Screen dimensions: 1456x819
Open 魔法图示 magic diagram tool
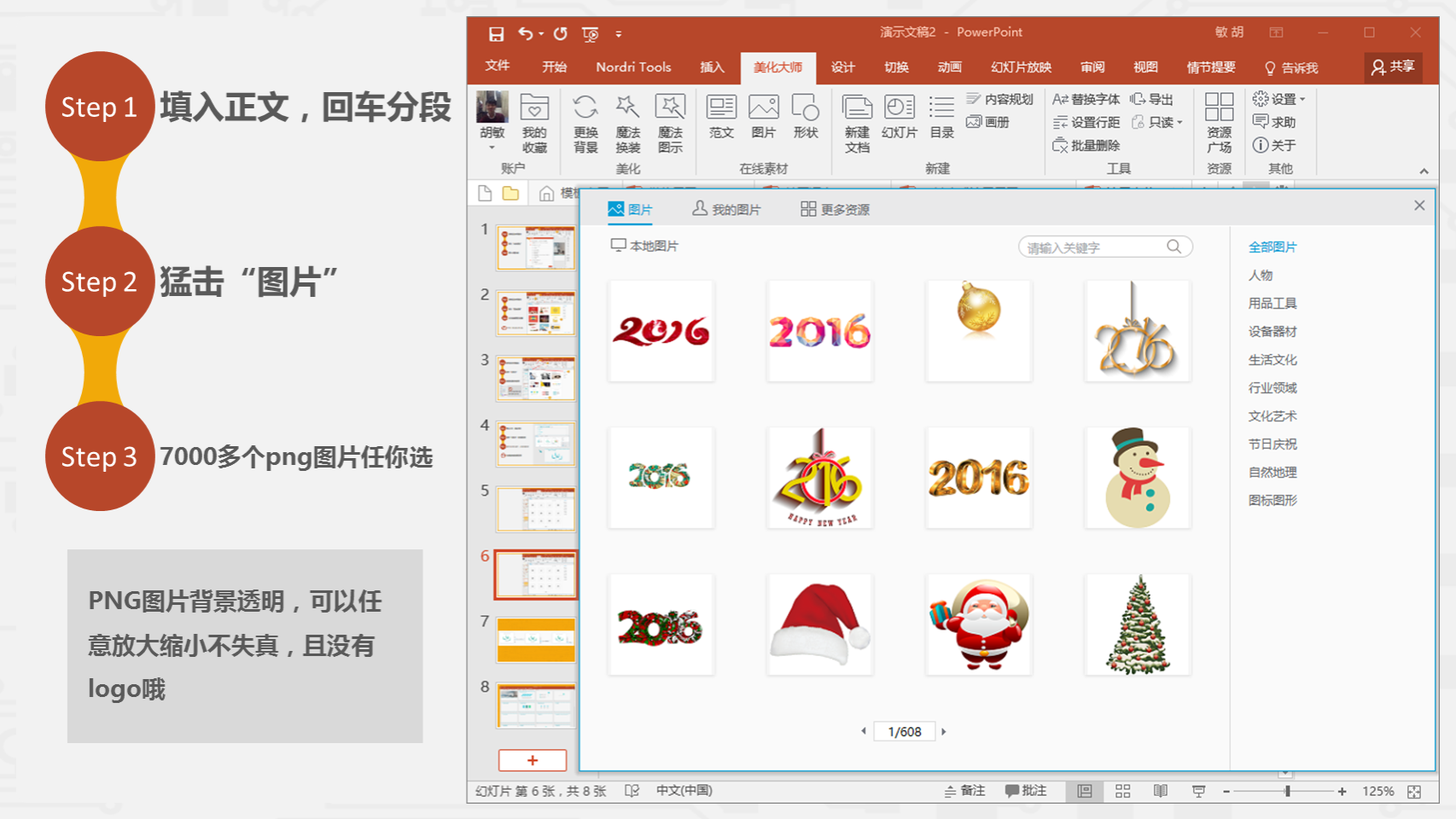click(670, 123)
